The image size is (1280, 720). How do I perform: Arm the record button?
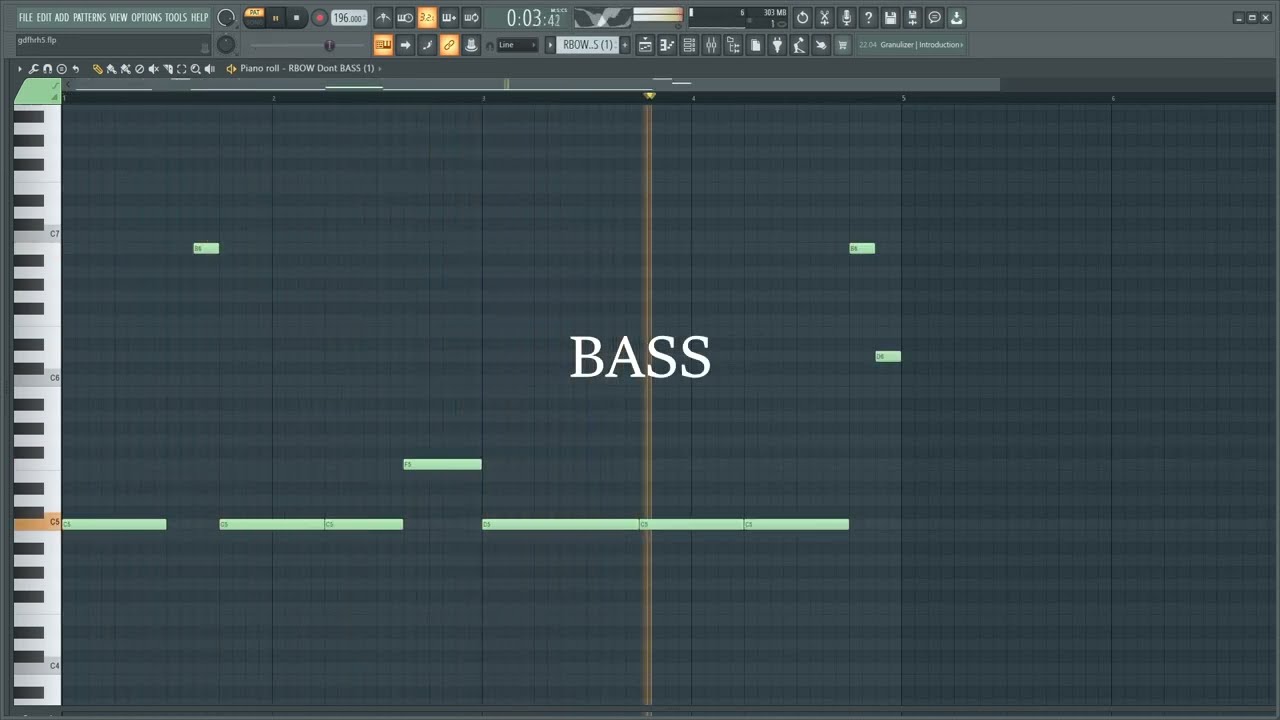320,18
